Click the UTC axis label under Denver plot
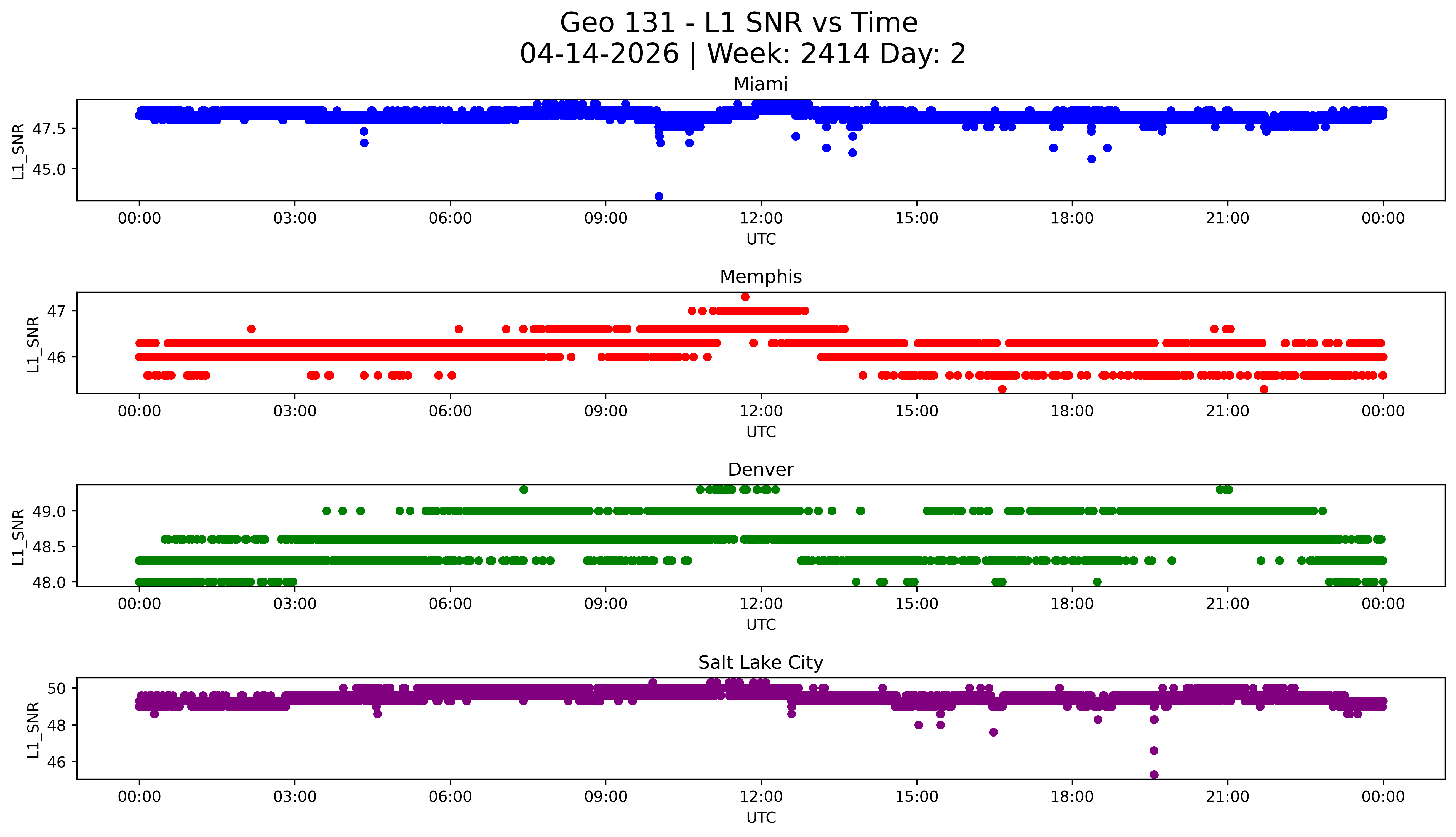This screenshot has width=1456, height=837. 761,625
